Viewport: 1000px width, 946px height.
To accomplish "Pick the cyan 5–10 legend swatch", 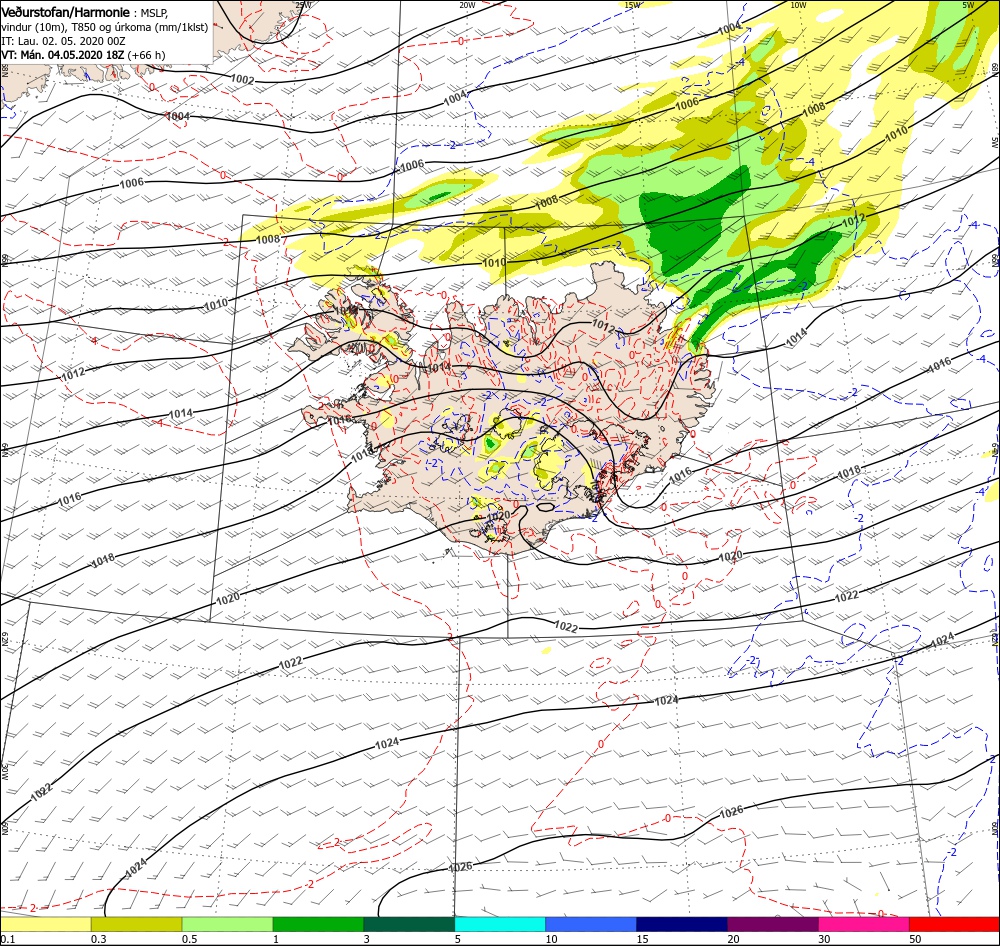I will 500,924.
